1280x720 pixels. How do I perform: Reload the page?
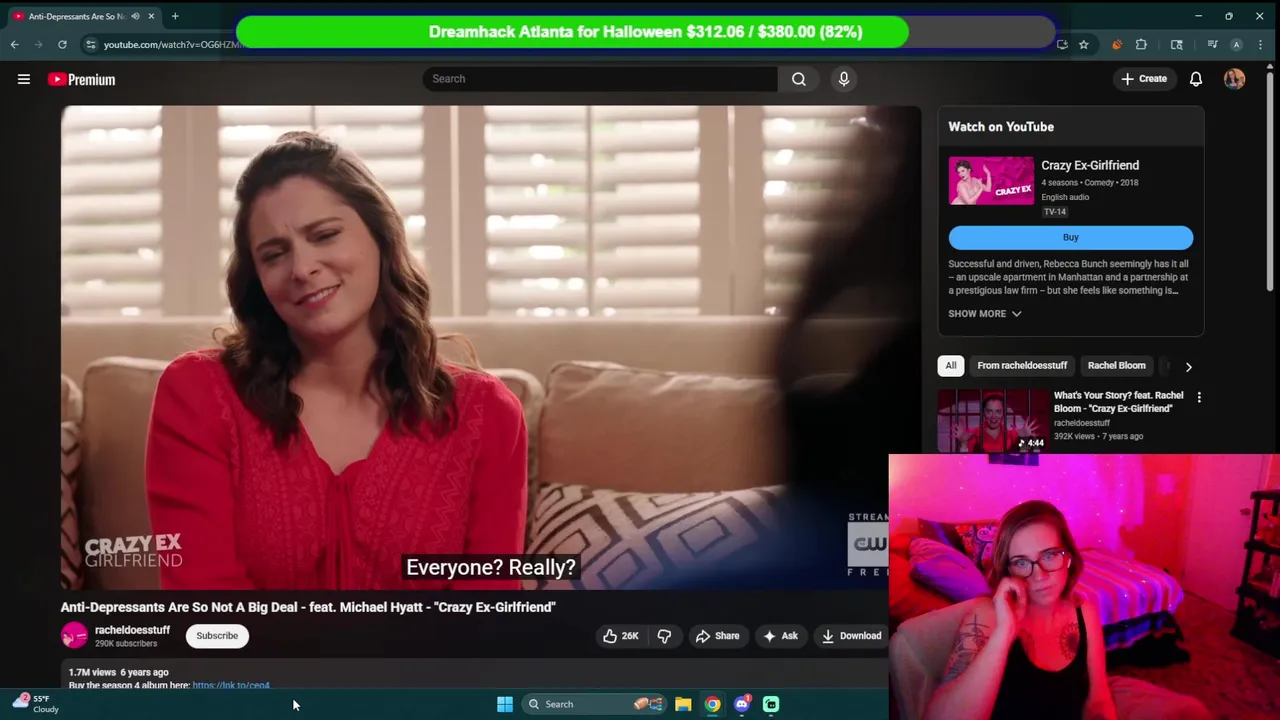point(62,44)
